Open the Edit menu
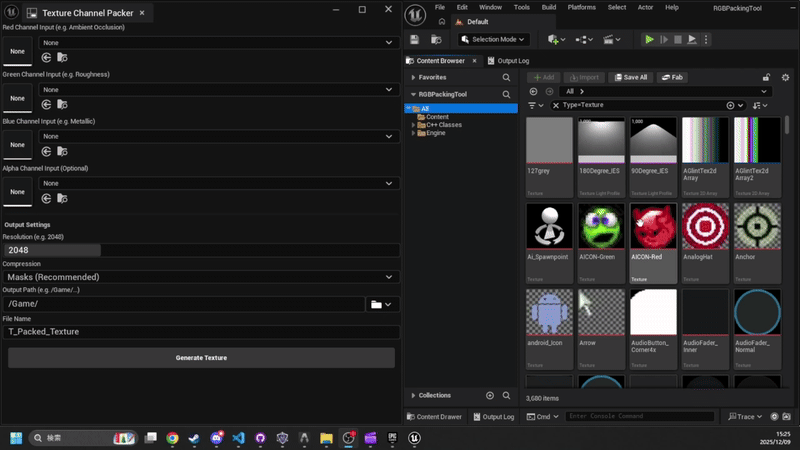This screenshot has height=450, width=800. coord(462,7)
